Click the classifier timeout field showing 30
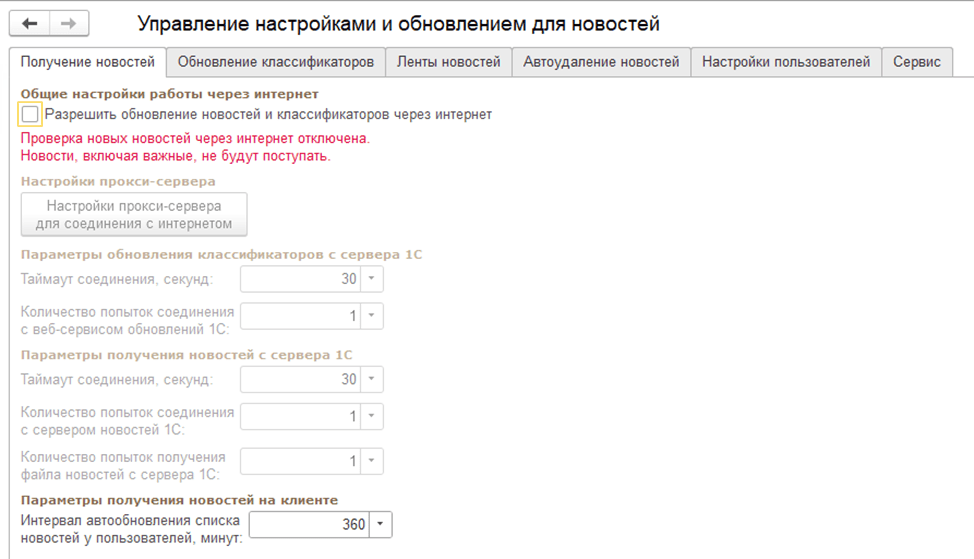974x559 pixels. coord(300,279)
